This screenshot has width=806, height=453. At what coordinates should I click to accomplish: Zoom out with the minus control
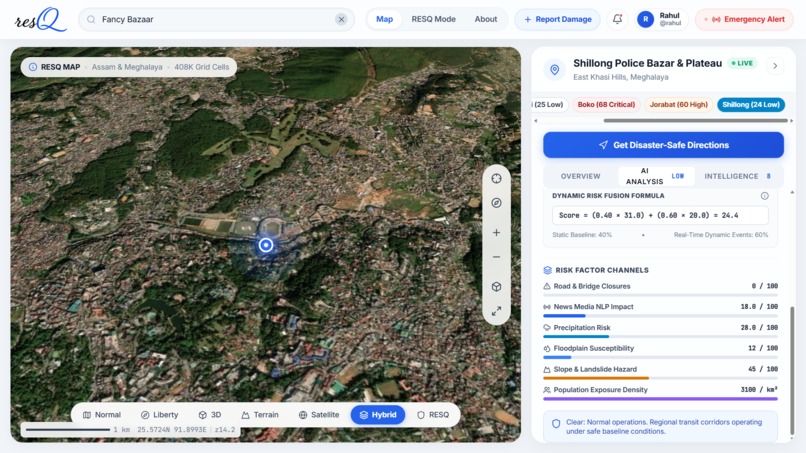496,257
